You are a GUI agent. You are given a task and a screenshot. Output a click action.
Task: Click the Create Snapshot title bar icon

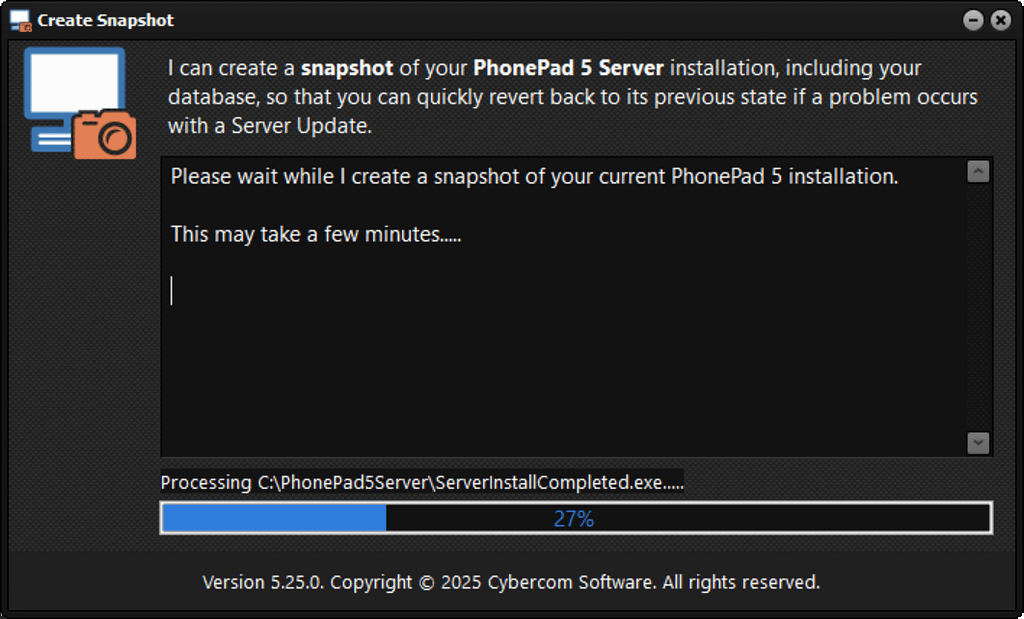(x=21, y=20)
